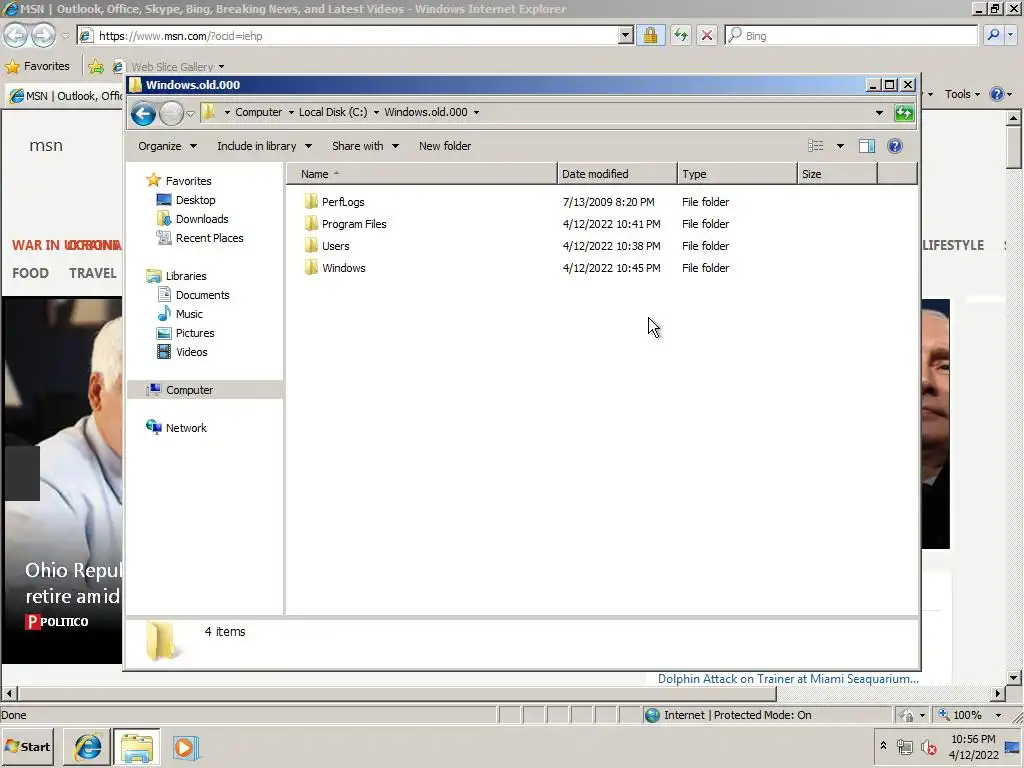Open Explorer Help icon
Image resolution: width=1024 pixels, height=768 pixels.
pyautogui.click(x=895, y=146)
